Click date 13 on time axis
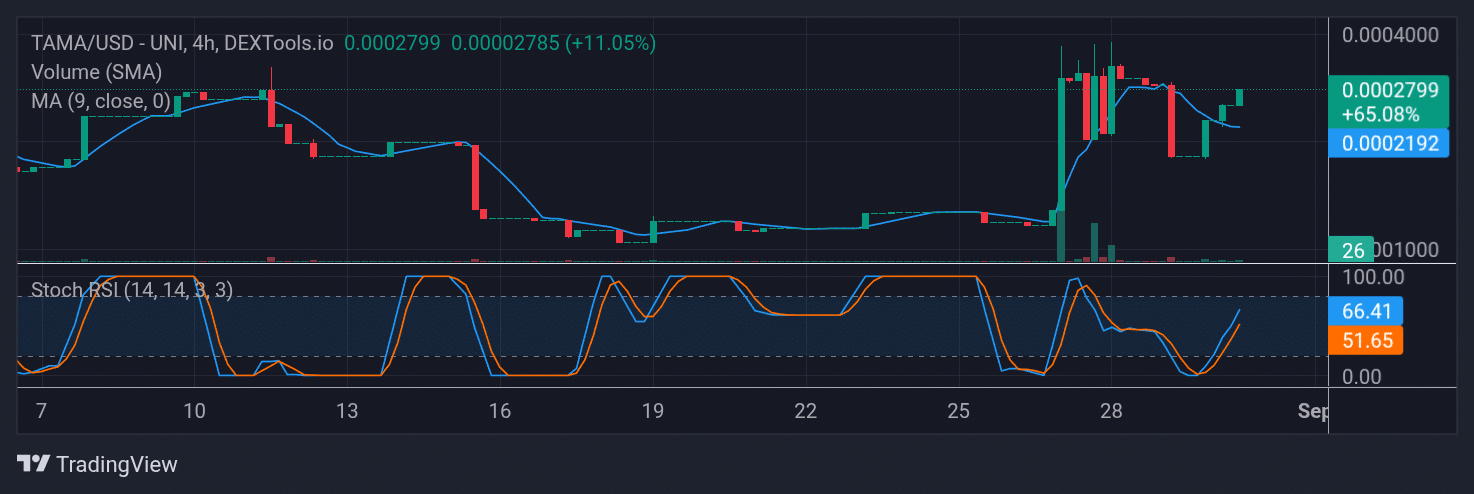This screenshot has height=494, width=1474. tap(347, 411)
